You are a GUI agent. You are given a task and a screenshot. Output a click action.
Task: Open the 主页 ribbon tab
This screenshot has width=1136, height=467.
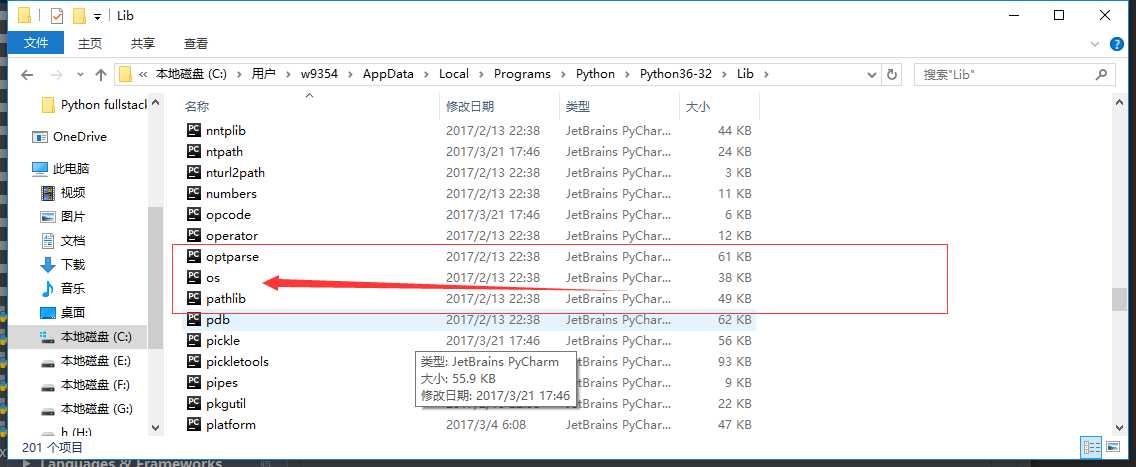tap(91, 43)
